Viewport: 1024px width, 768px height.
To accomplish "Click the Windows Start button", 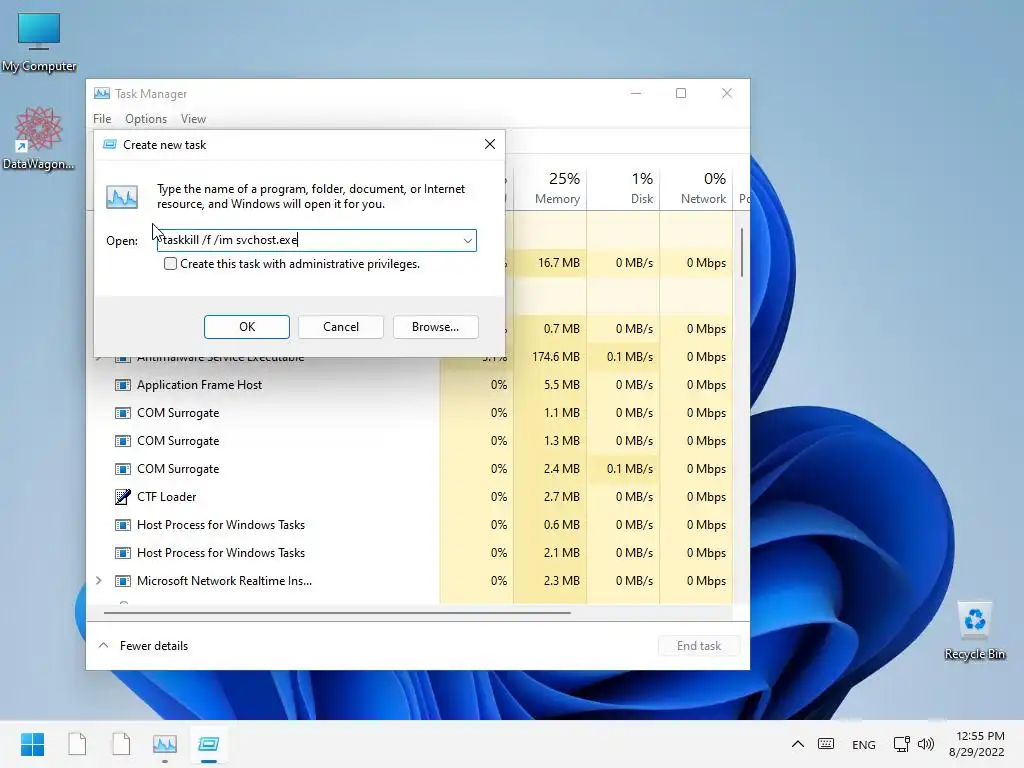I will pos(32,744).
